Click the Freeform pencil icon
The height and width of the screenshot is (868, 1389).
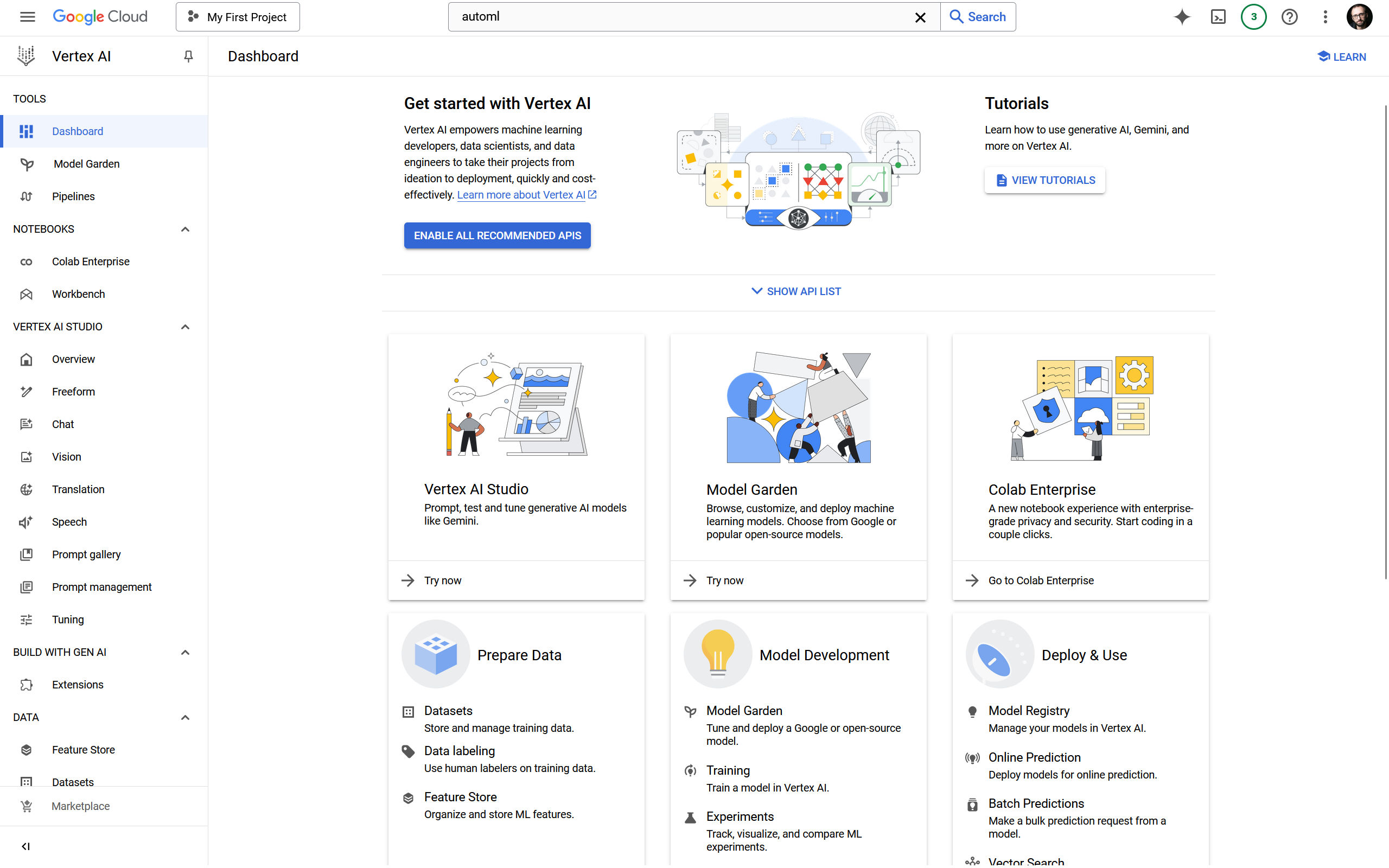[27, 392]
